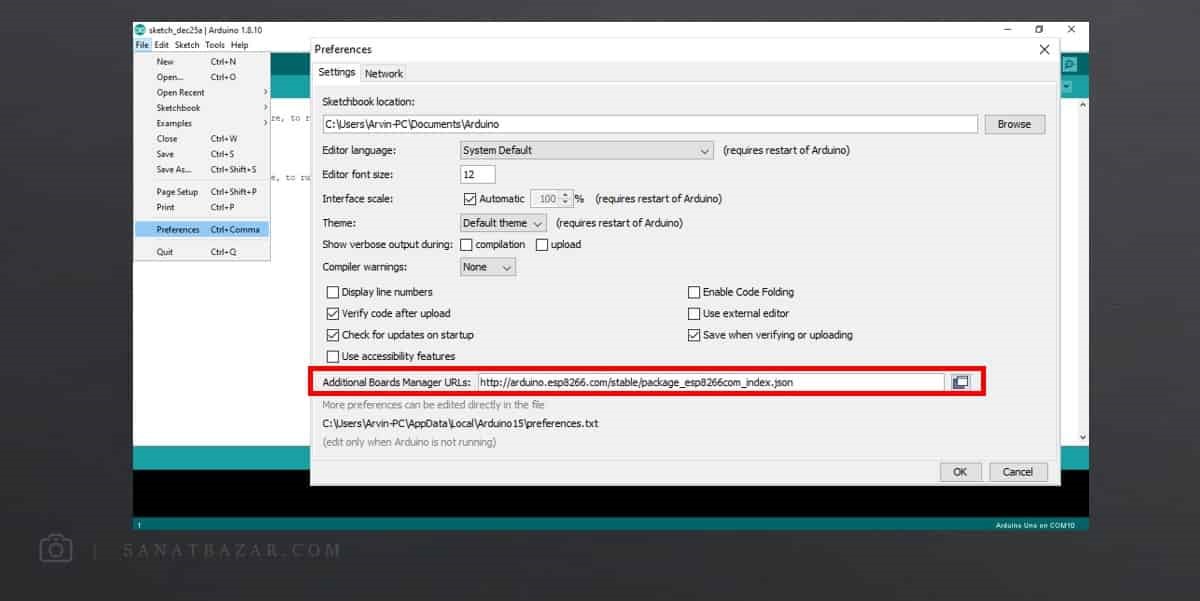
Task: Minimize the Arduino window
Action: pyautogui.click(x=1007, y=30)
